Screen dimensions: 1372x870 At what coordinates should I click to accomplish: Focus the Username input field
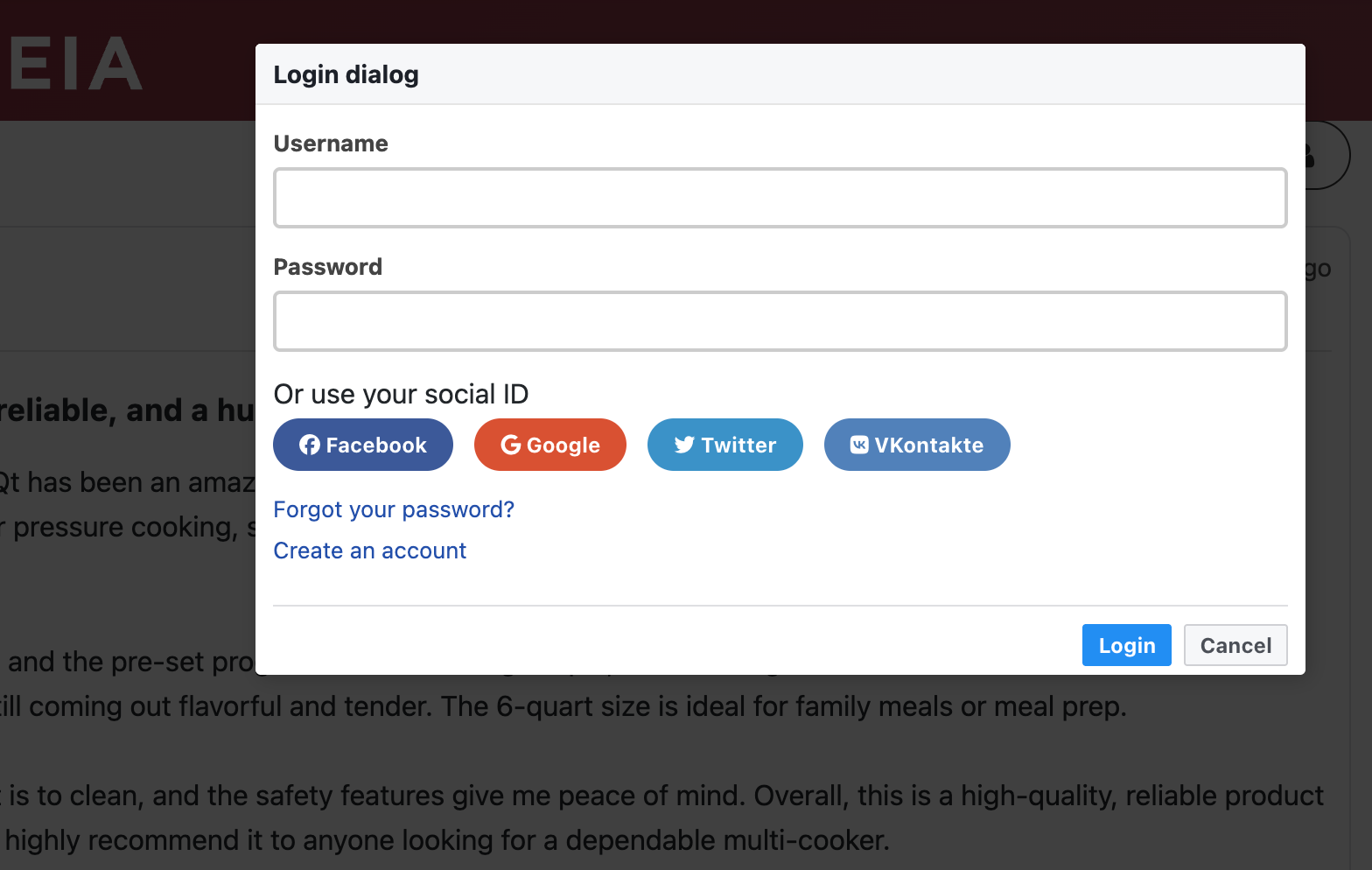(780, 198)
